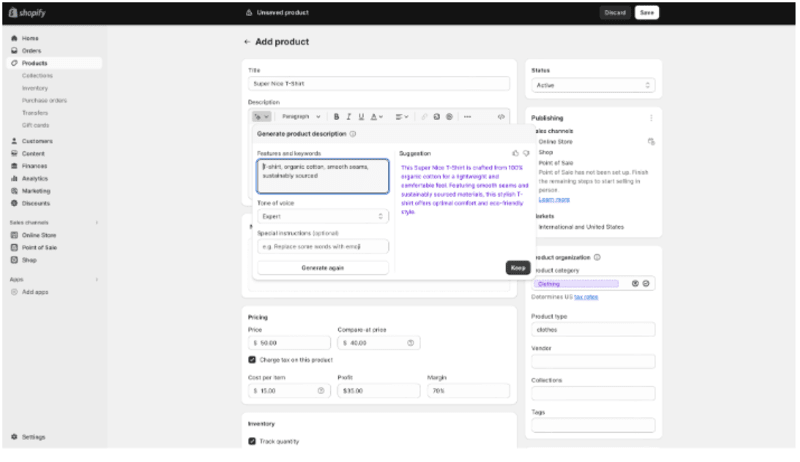This screenshot has width=800, height=462.
Task: Focus the Features and keywords text area
Action: pyautogui.click(x=322, y=176)
